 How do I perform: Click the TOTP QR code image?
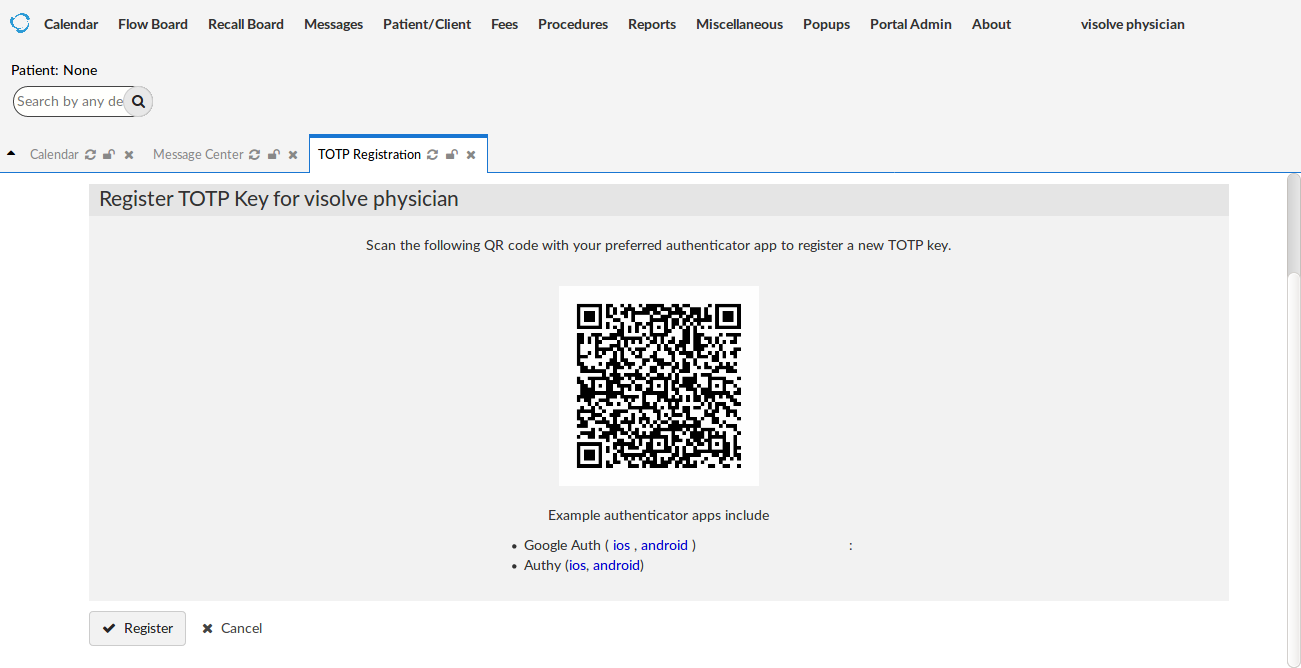pos(659,386)
